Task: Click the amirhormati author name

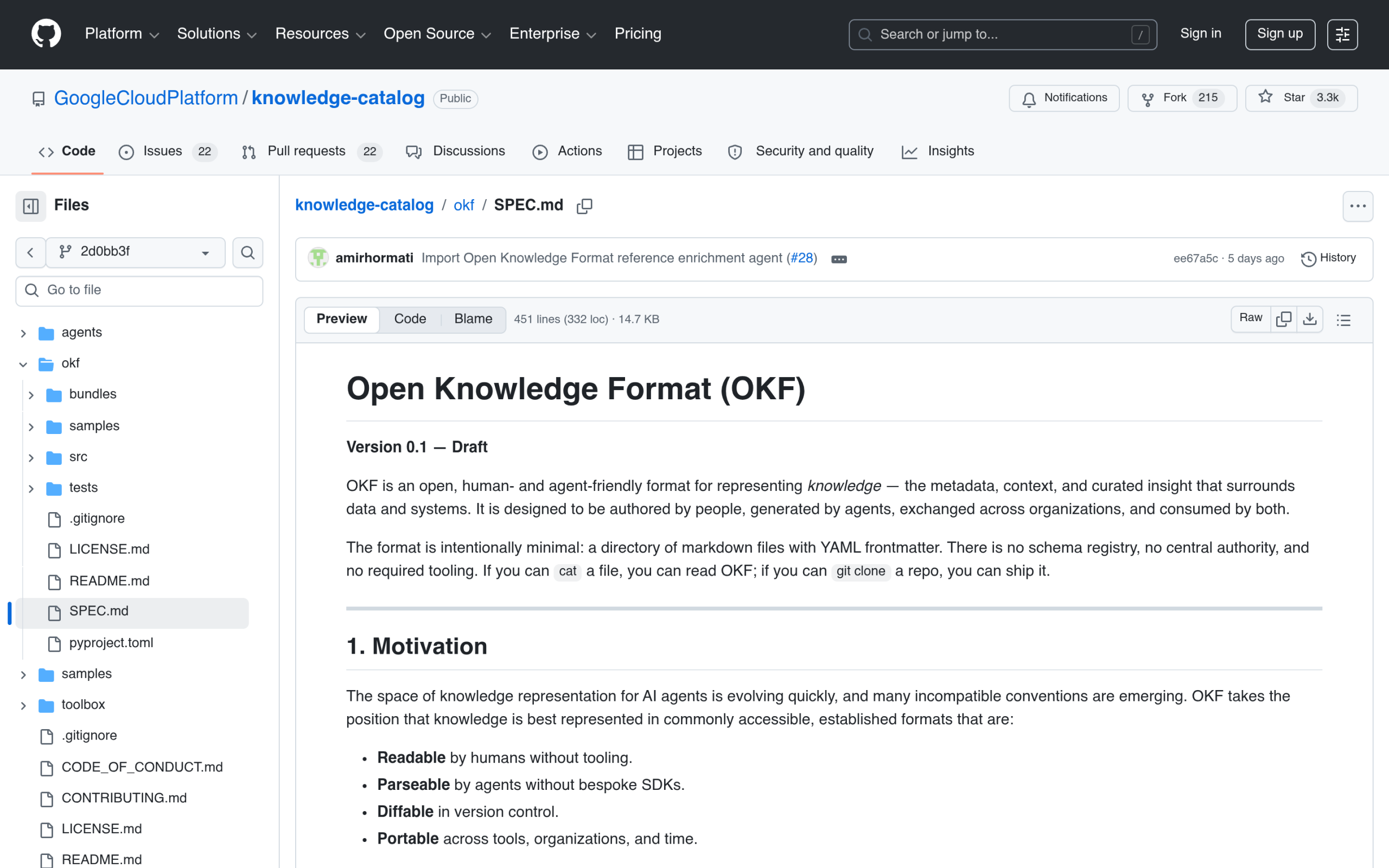Action: [x=374, y=258]
